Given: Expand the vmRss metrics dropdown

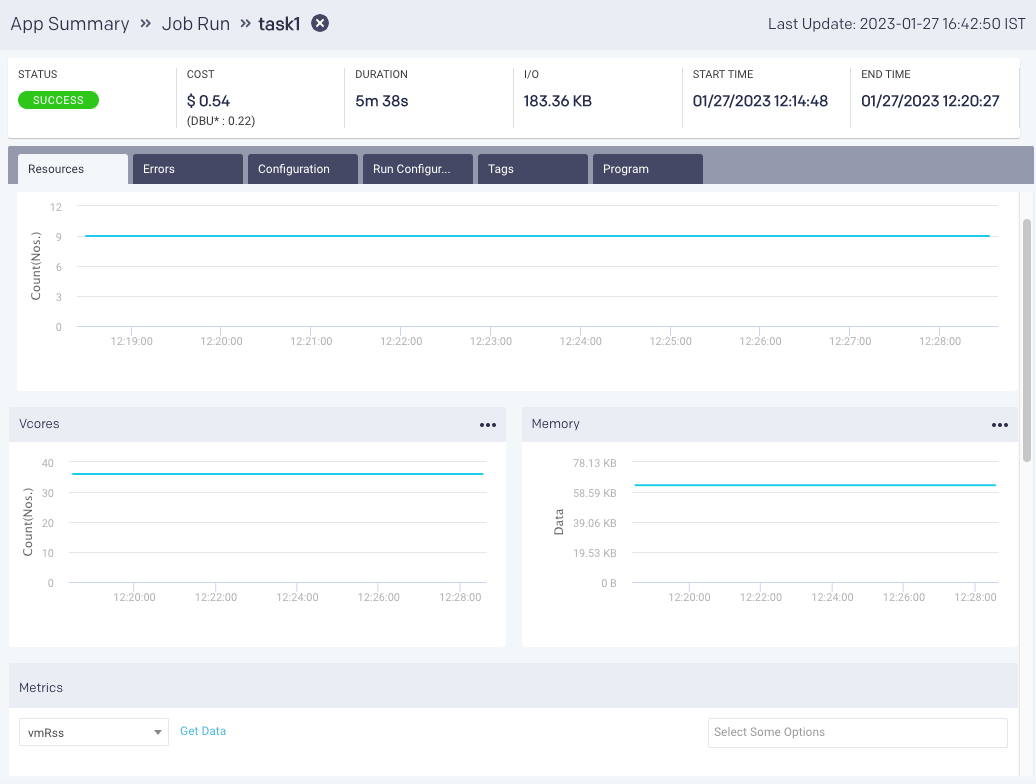Looking at the screenshot, I should (x=94, y=732).
